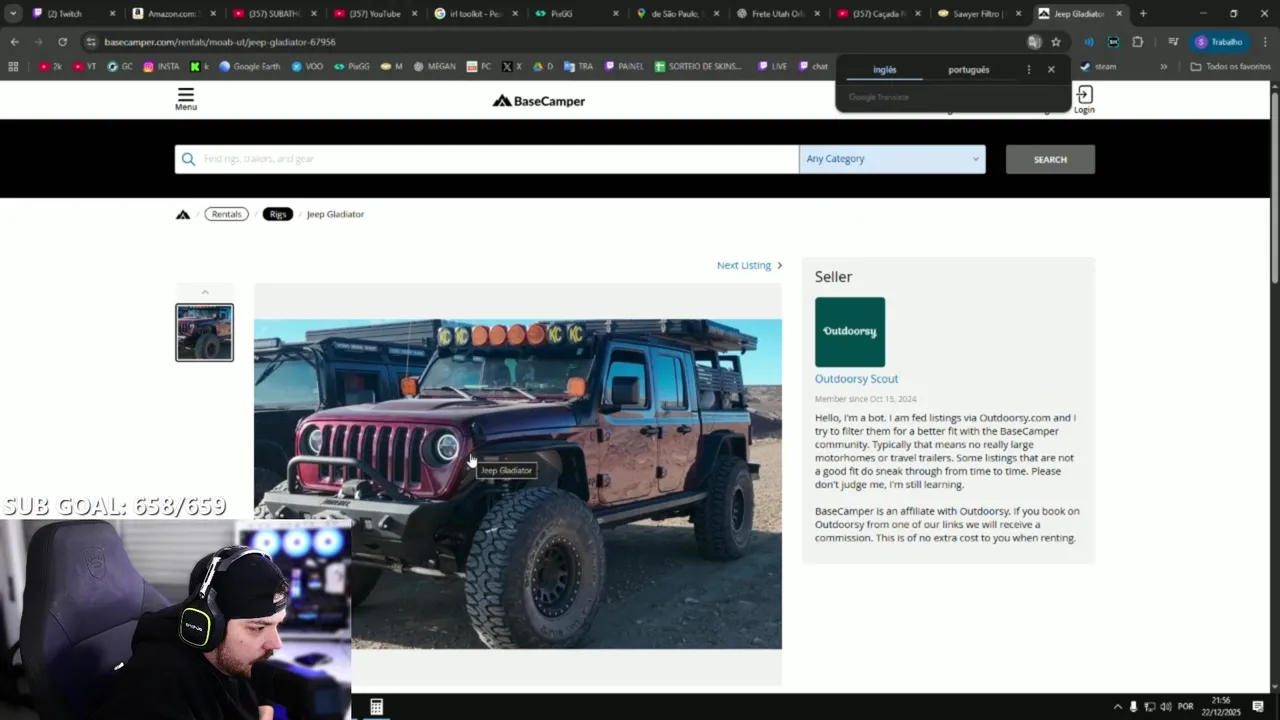Click the microphone tray icon
Screen dimensions: 1280x720
(x=1133, y=707)
